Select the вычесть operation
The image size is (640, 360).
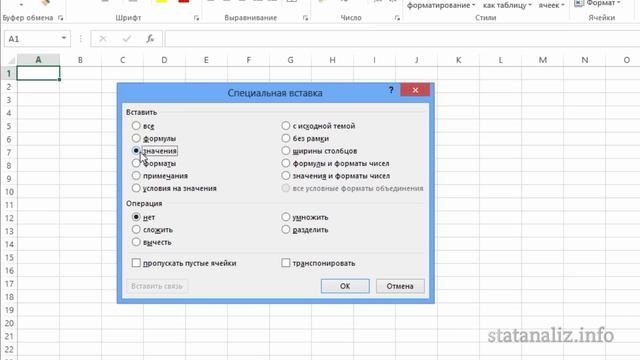click(x=136, y=242)
